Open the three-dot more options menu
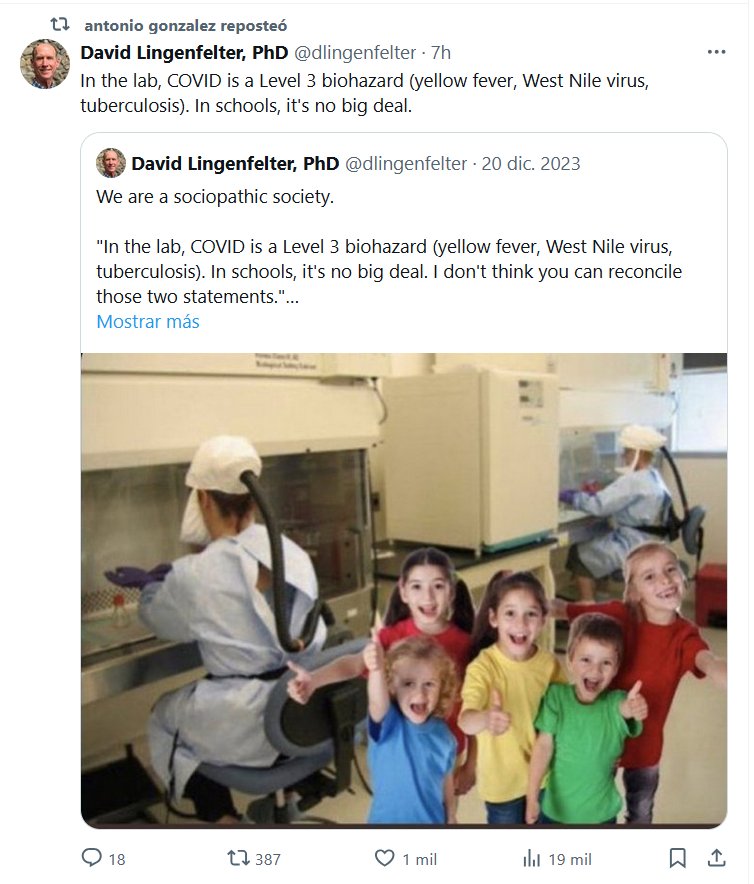The height and width of the screenshot is (884, 754). pyautogui.click(x=716, y=52)
